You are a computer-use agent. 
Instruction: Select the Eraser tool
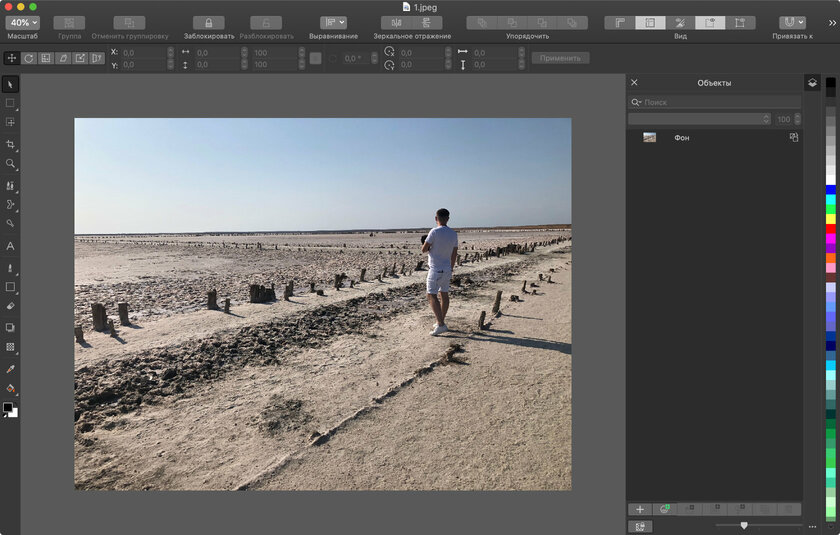[10, 306]
